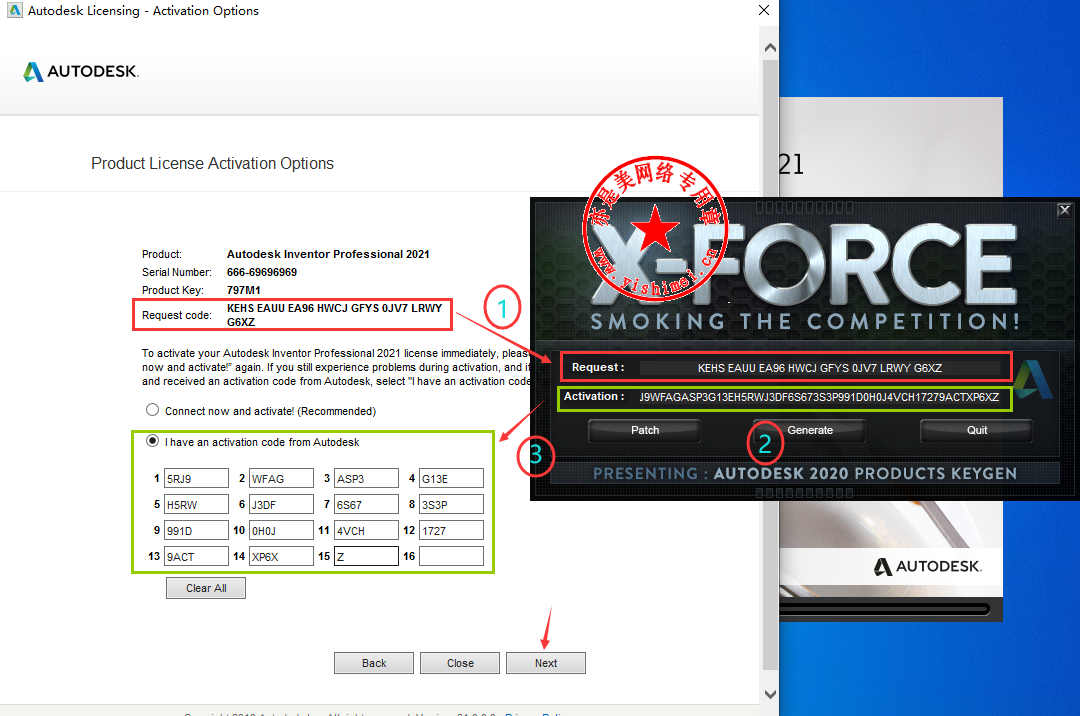Image resolution: width=1080 pixels, height=716 pixels.
Task: Click the Autodesk A logo inside X-Force window
Action: click(x=1032, y=379)
